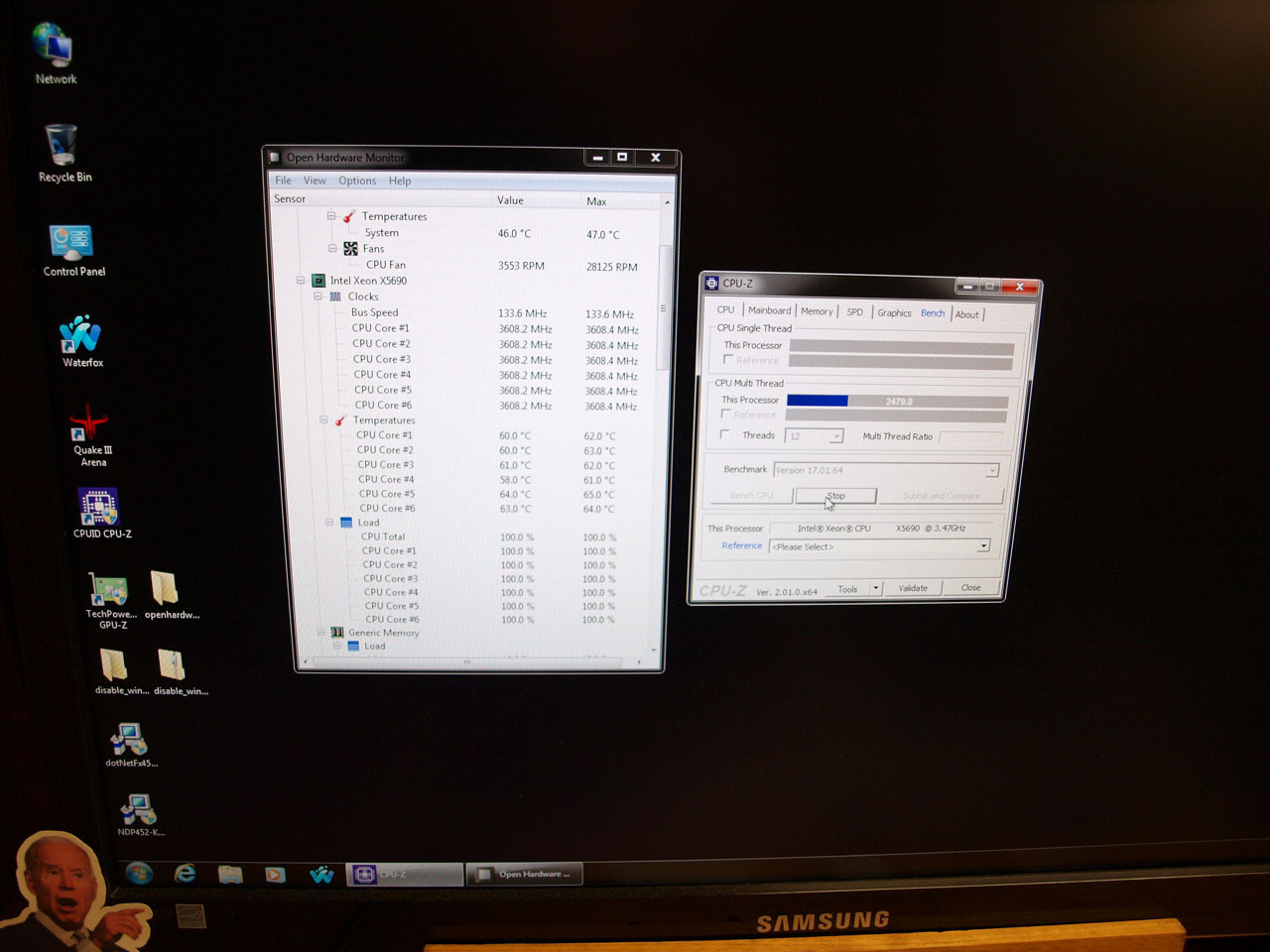Launch Waterfox from the taskbar
1270x952 pixels.
[321, 875]
